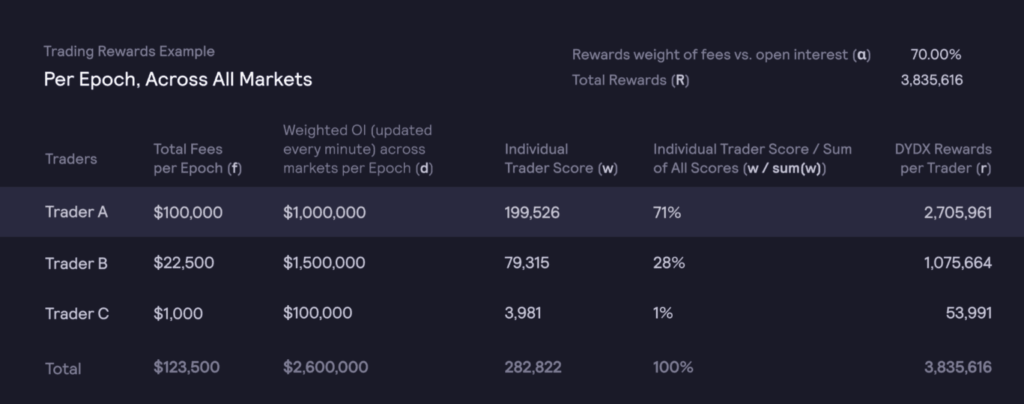Click Trader A's $100,000 fees cell
Screen dimensions: 1024x404
point(188,212)
